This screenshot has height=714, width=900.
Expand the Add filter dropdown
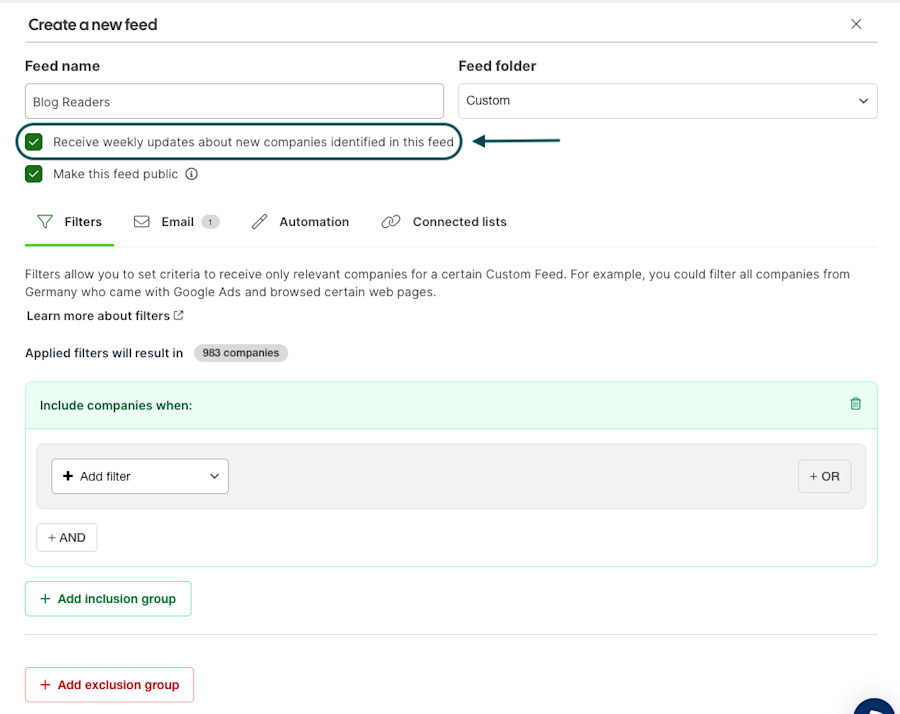point(140,476)
